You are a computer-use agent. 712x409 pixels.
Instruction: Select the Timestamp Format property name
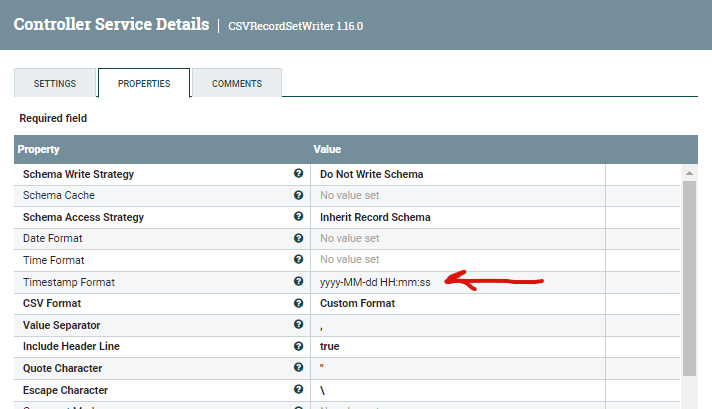69,282
